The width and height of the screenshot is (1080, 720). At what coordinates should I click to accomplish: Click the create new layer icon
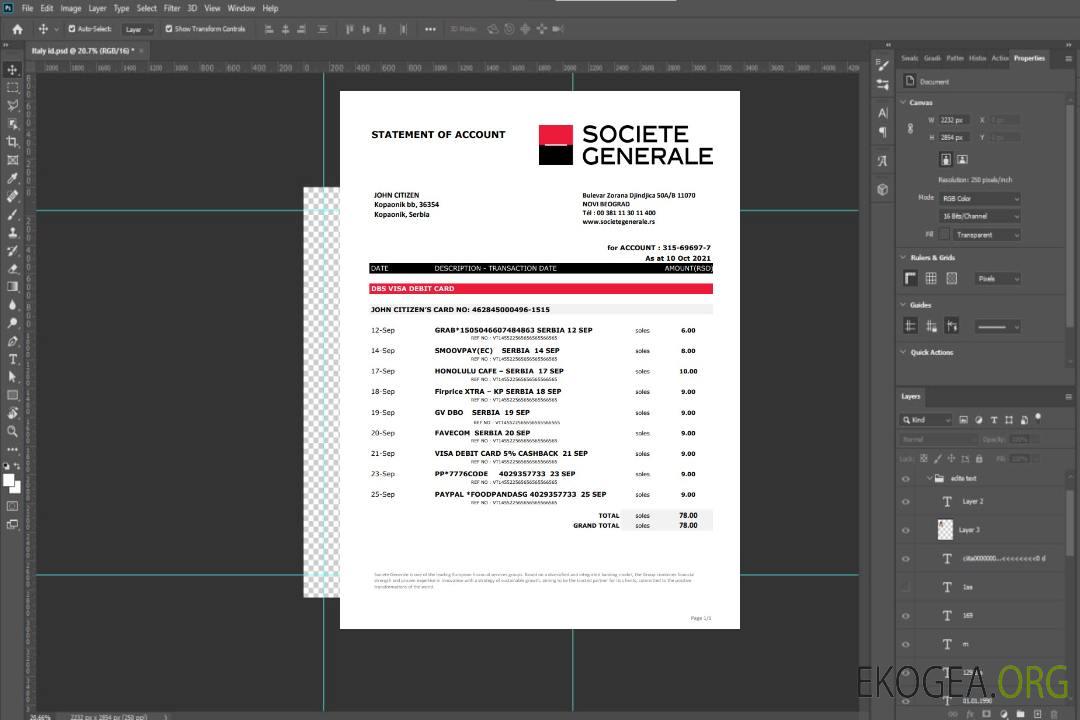1037,714
